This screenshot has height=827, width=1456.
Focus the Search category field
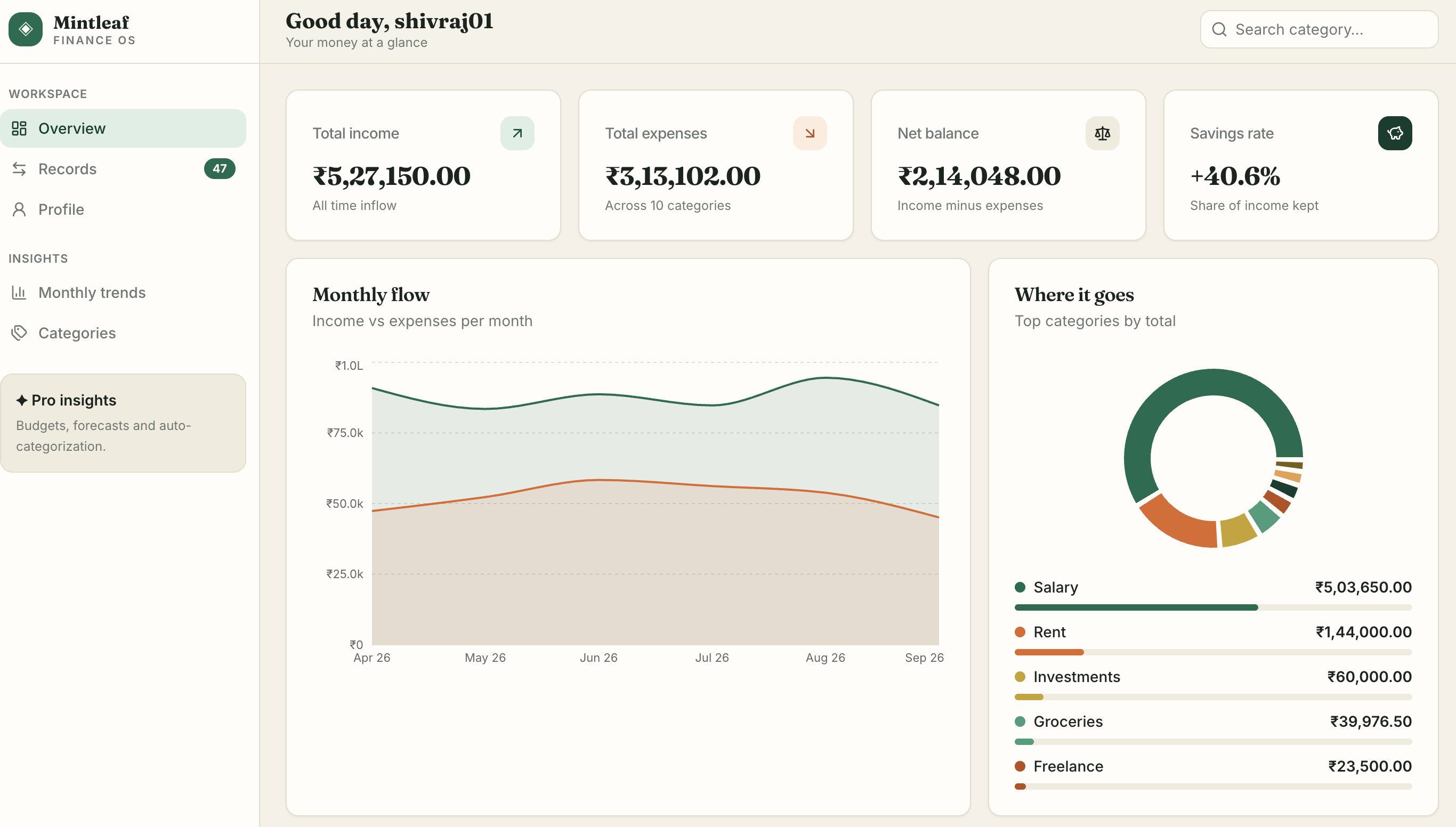(x=1319, y=29)
